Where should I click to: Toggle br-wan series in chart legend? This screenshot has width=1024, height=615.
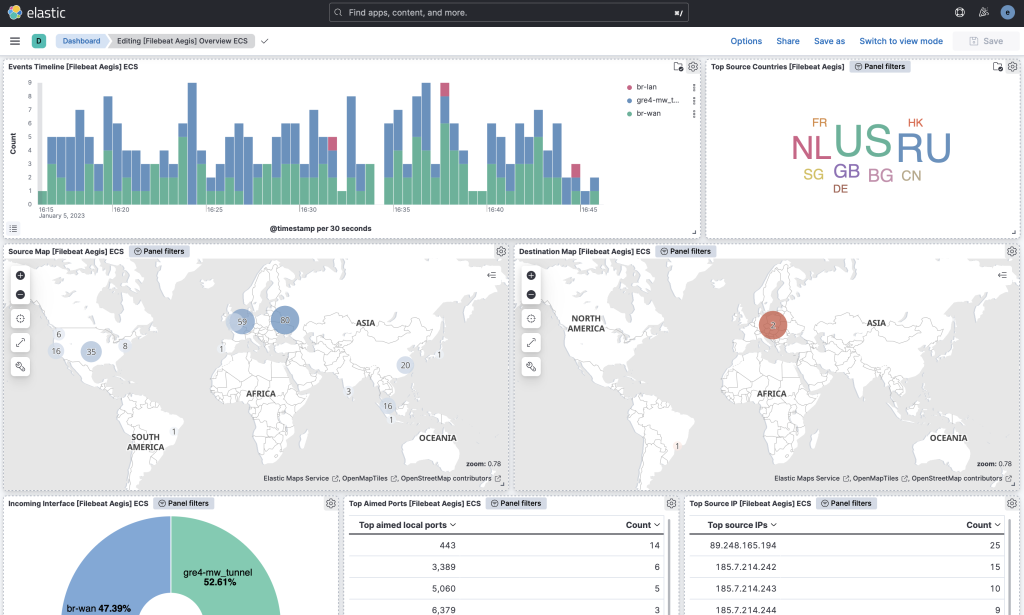(x=648, y=114)
